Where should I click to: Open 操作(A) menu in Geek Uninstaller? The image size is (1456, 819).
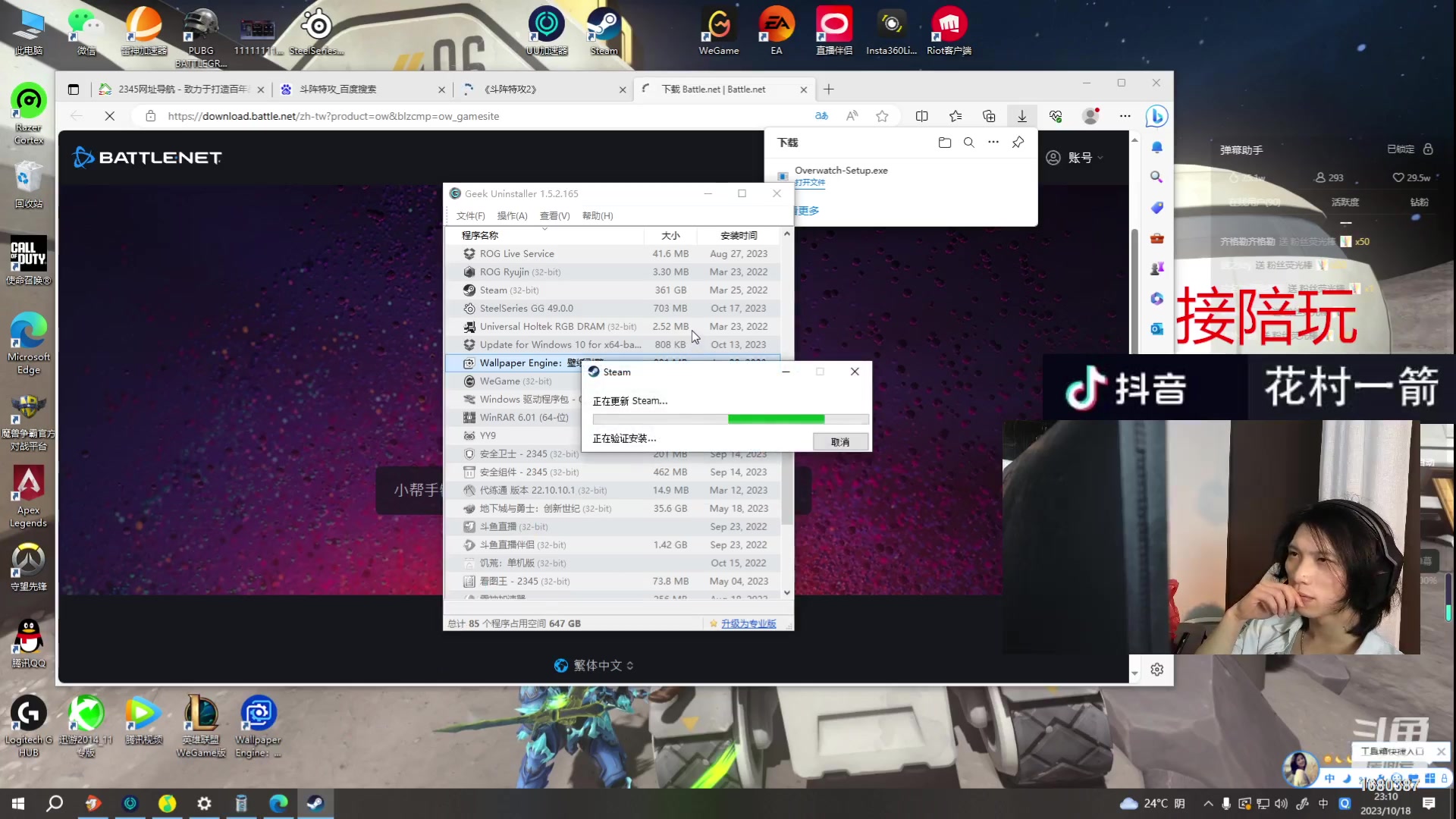tap(512, 216)
